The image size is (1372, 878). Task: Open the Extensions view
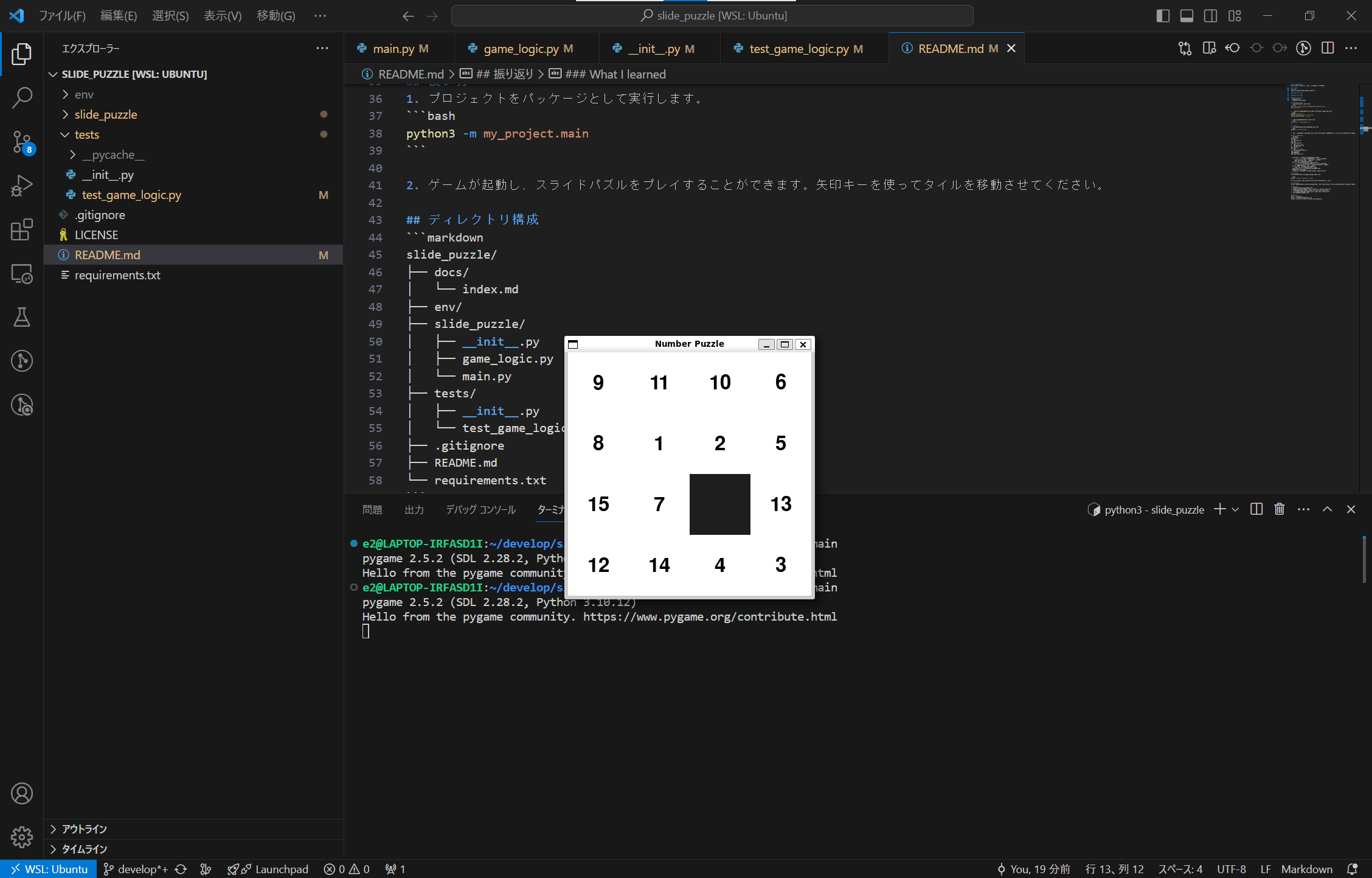pos(22,229)
